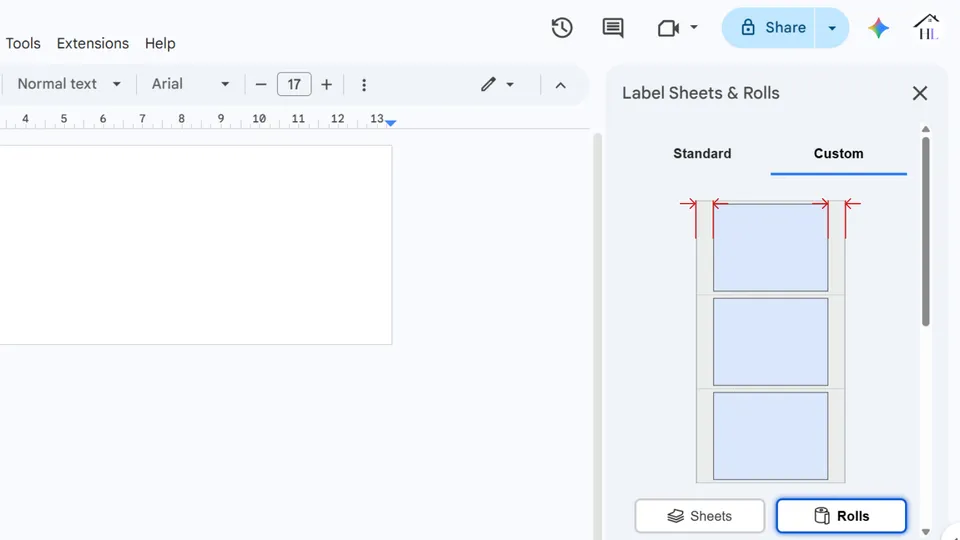
Task: Click sidebar scrollbar up arrow
Action: (926, 129)
